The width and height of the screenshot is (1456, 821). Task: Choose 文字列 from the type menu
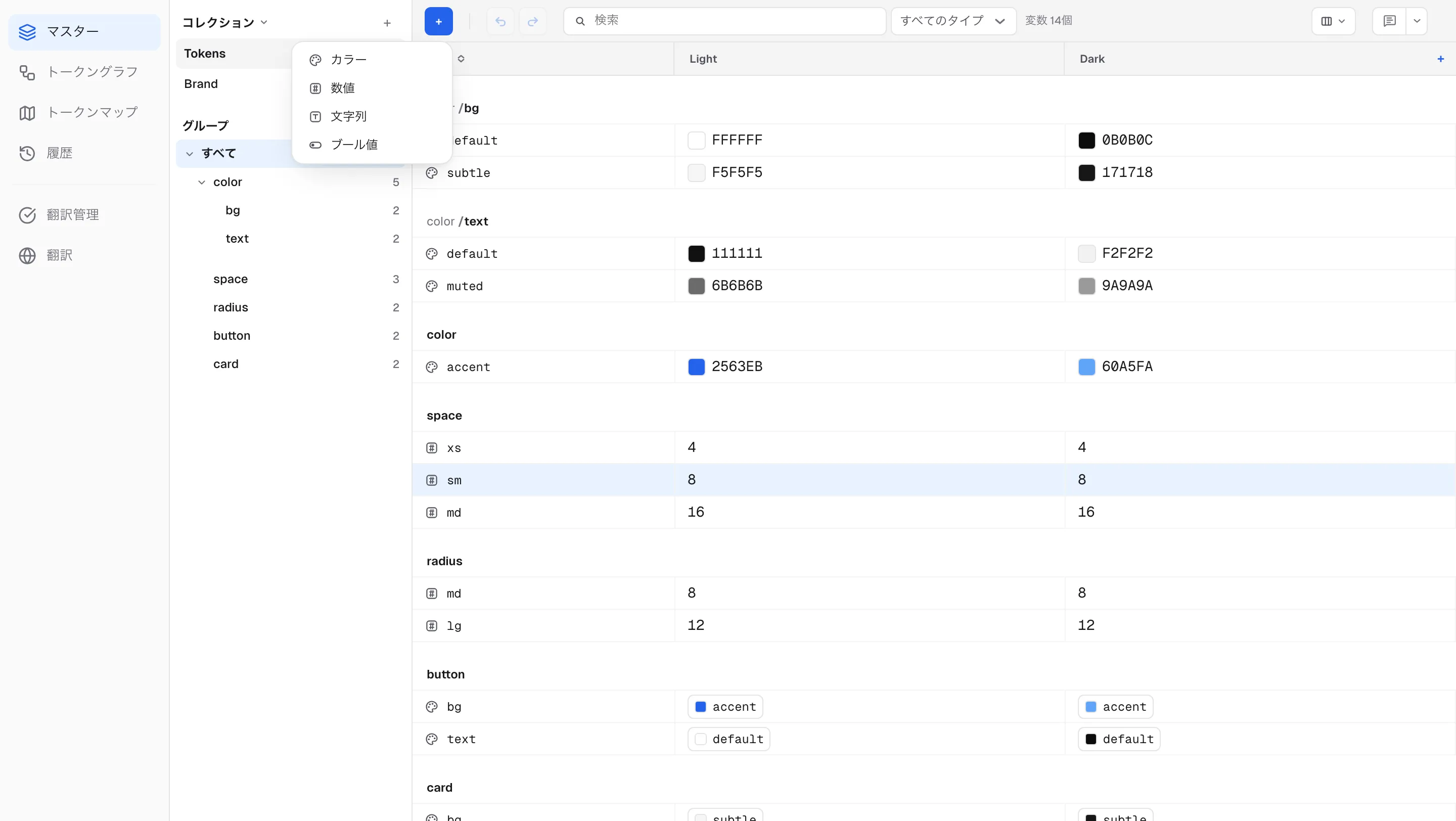(372, 116)
